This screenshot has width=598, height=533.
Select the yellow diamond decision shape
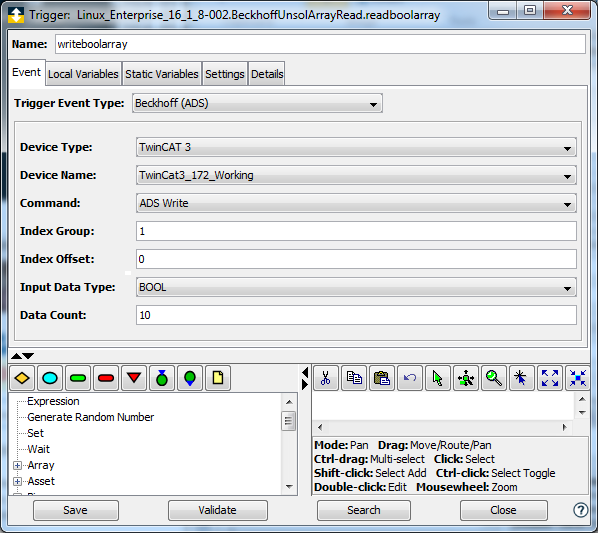pos(22,378)
